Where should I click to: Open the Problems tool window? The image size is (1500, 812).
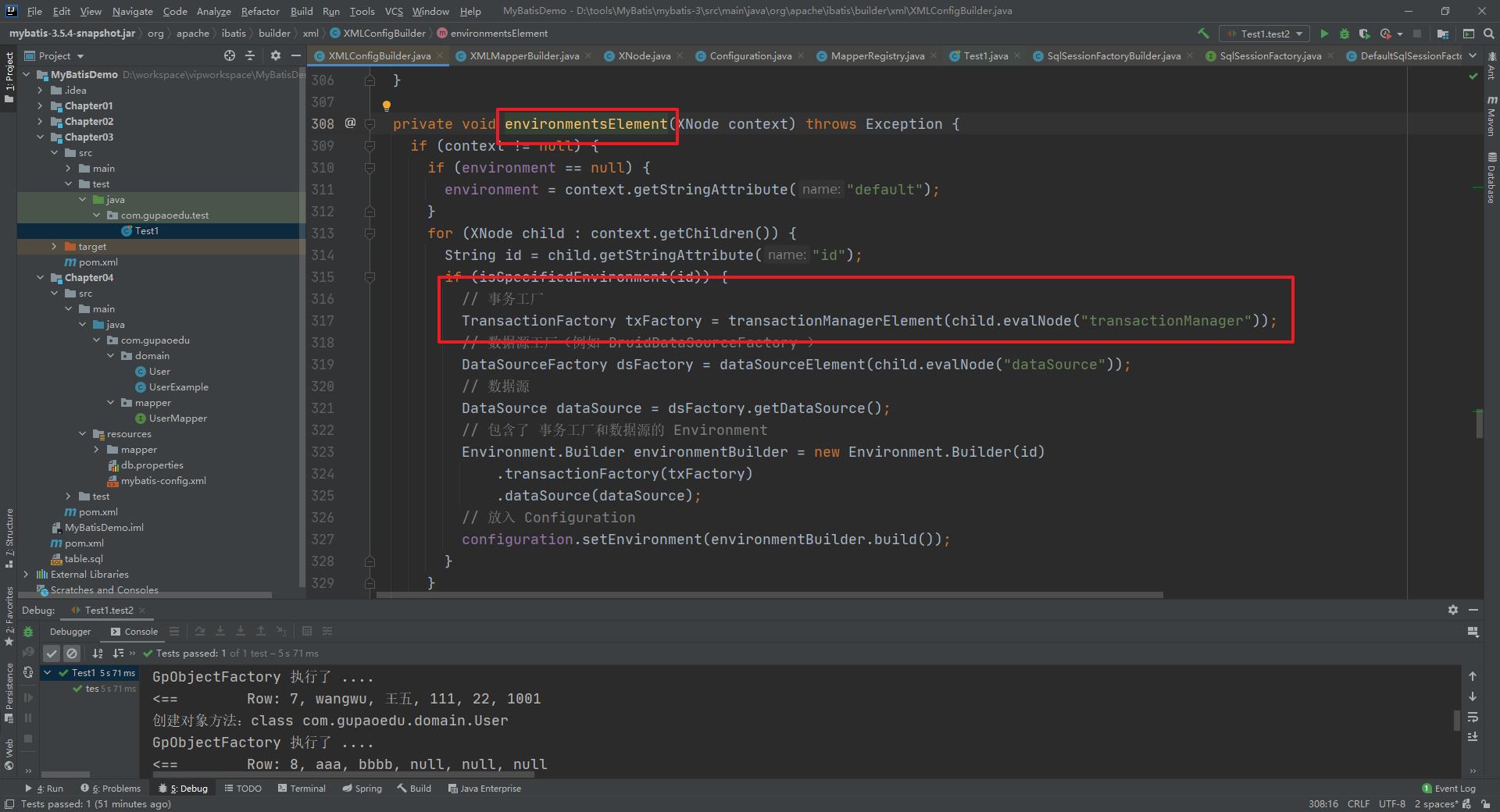pos(111,788)
